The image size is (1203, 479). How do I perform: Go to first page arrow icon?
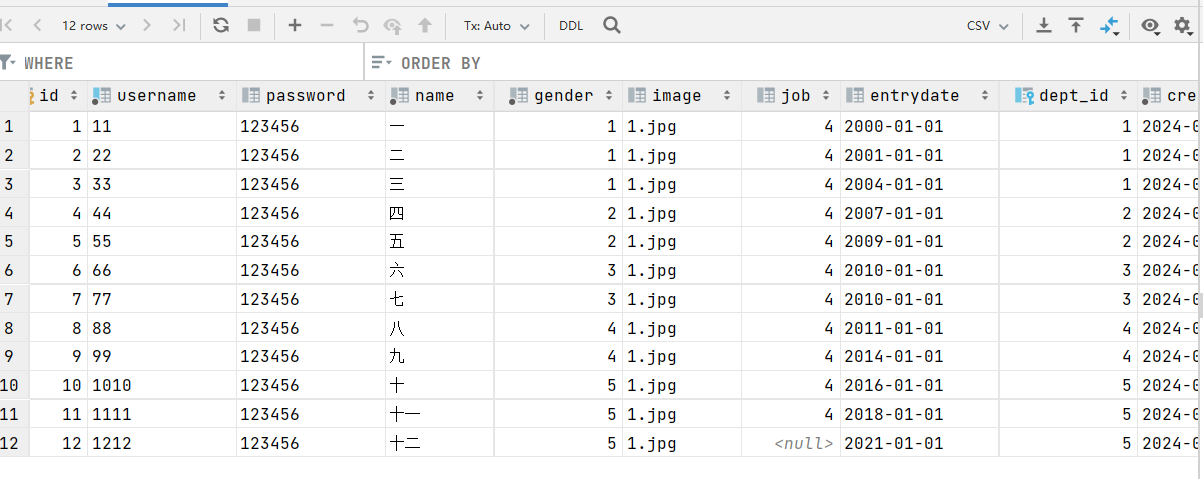coord(7,26)
